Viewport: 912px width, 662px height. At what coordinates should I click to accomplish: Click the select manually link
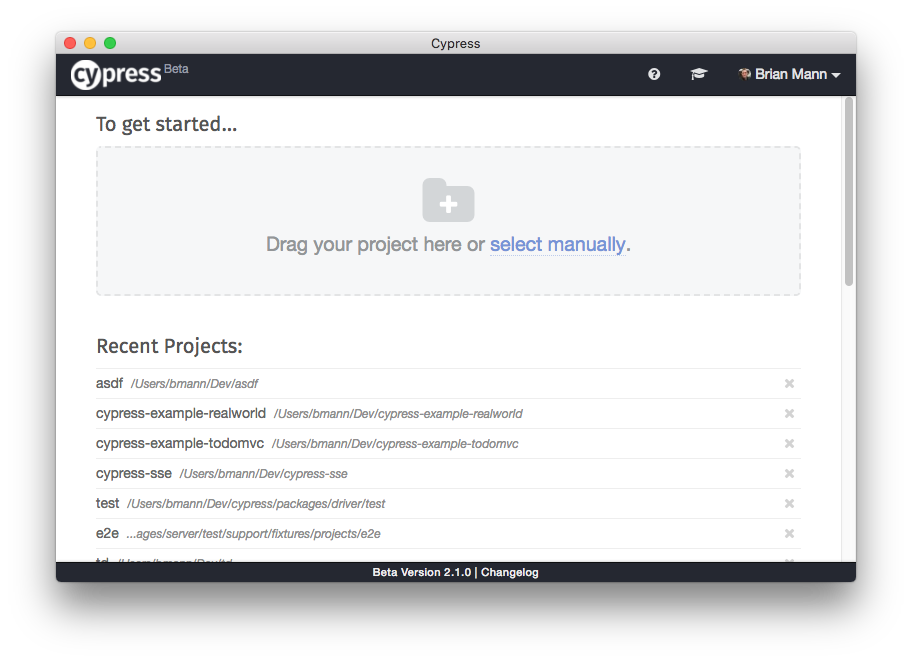tap(557, 244)
